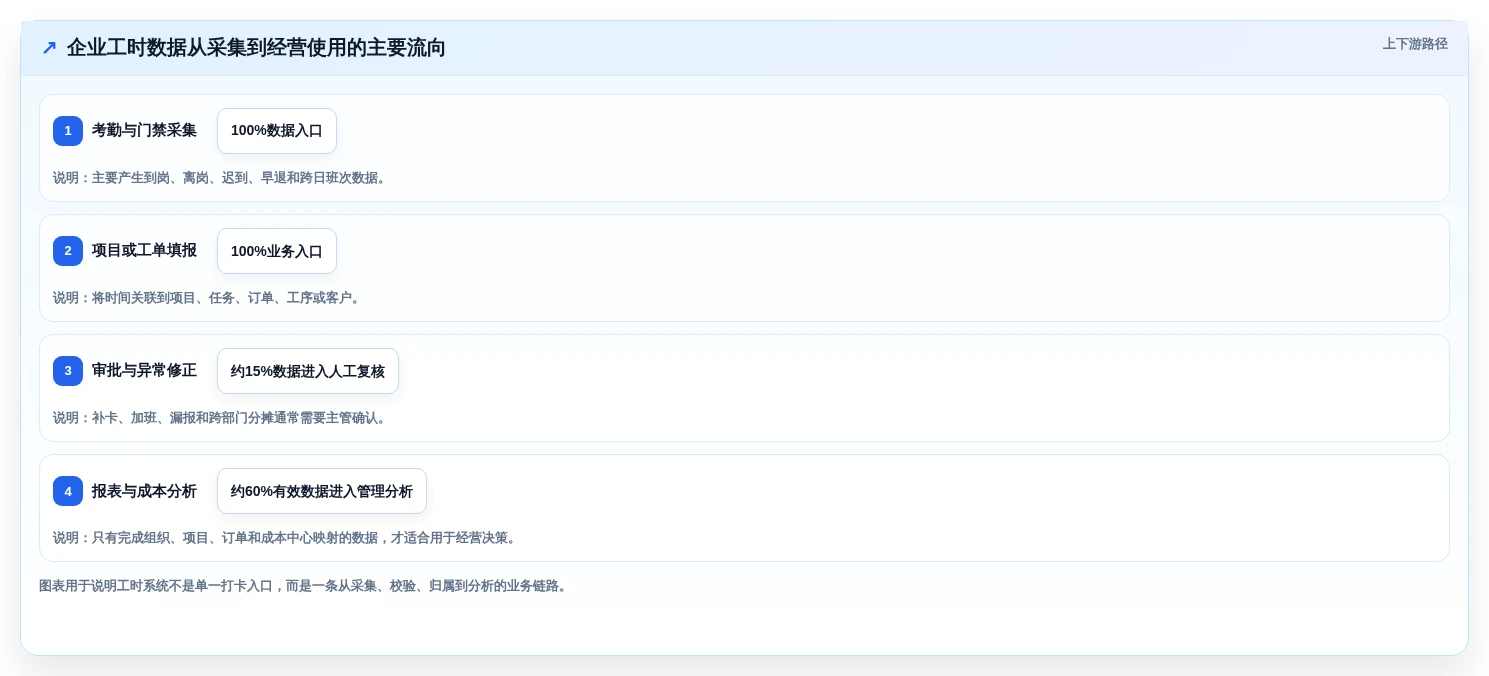Click the 100%业务入口 tag
This screenshot has height=676, width=1489.
click(x=277, y=251)
